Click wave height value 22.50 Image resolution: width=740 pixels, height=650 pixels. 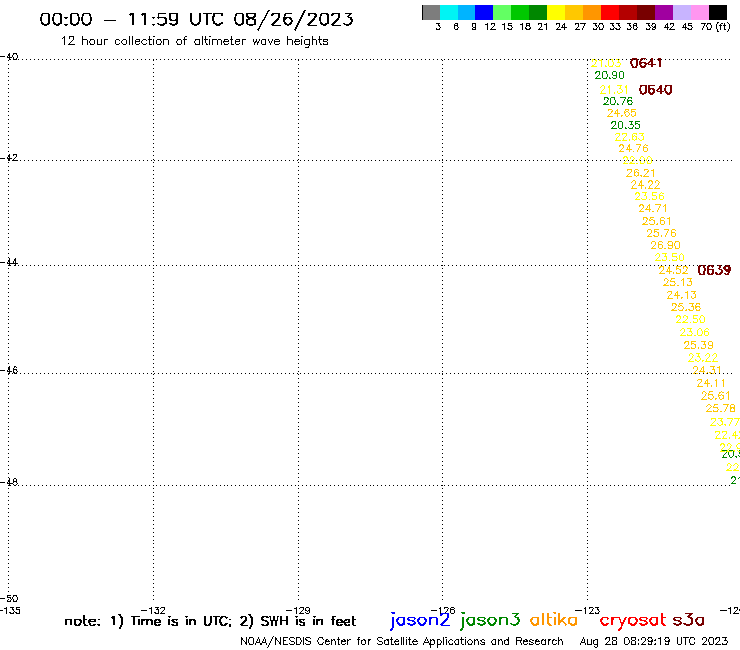690,319
